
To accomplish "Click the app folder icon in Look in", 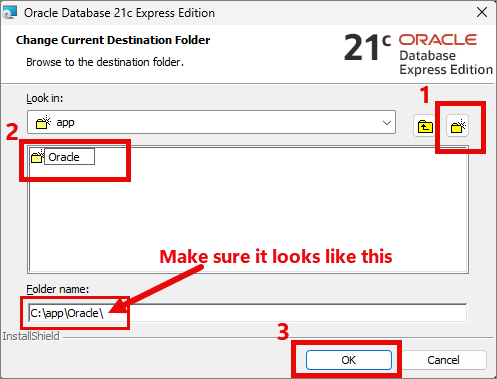I will coord(43,122).
